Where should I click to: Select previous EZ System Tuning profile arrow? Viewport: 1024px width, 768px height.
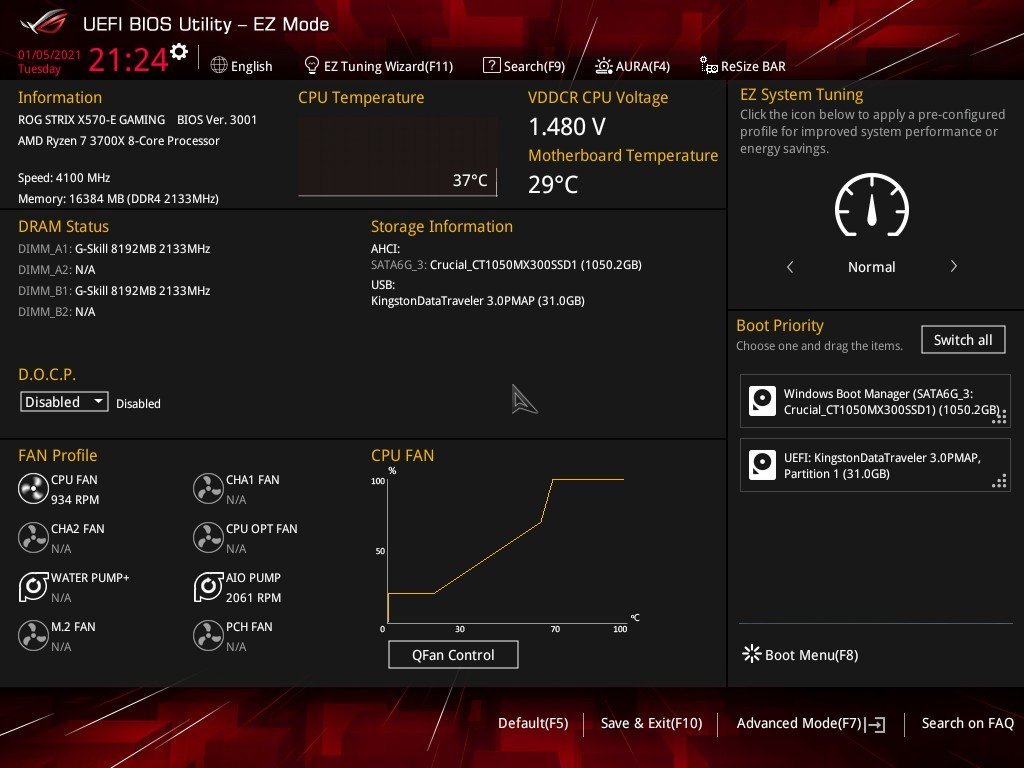[x=790, y=266]
